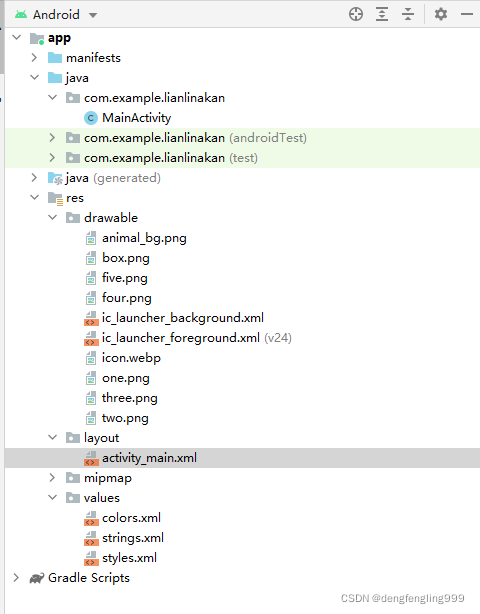Select the ic_launcher_foreground.xml (v24) file name
Screen dimensions: 480x614
pos(197,338)
